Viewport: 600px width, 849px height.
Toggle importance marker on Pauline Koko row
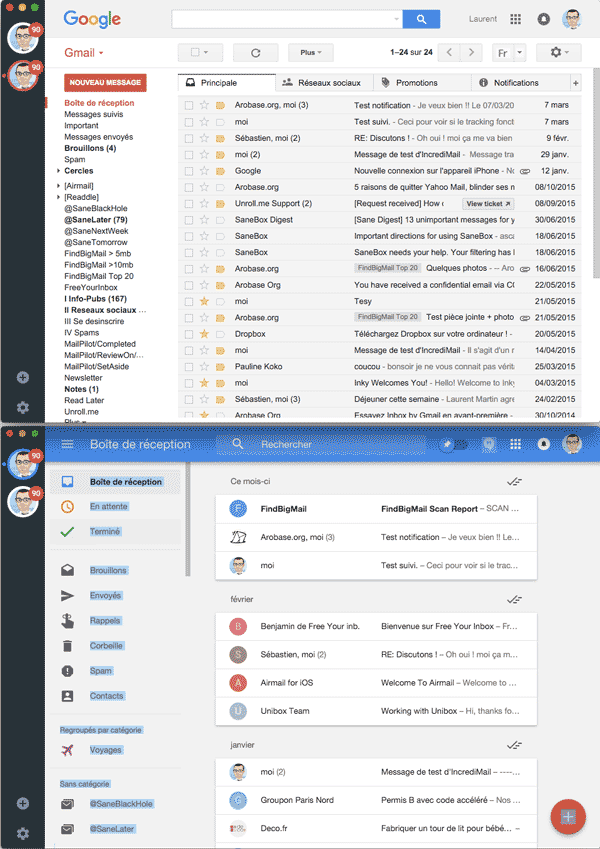[220, 367]
